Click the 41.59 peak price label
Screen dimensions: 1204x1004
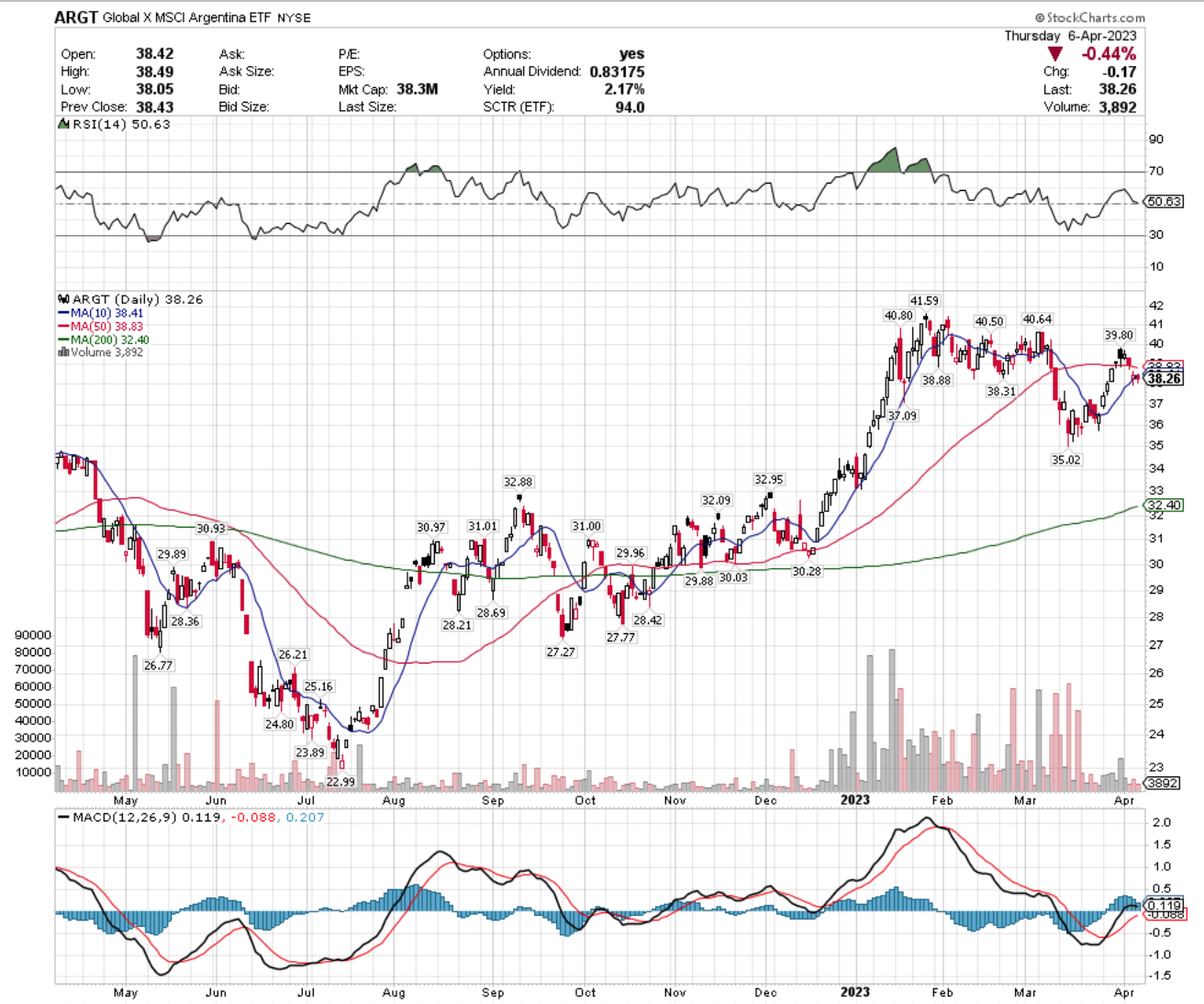tap(924, 301)
